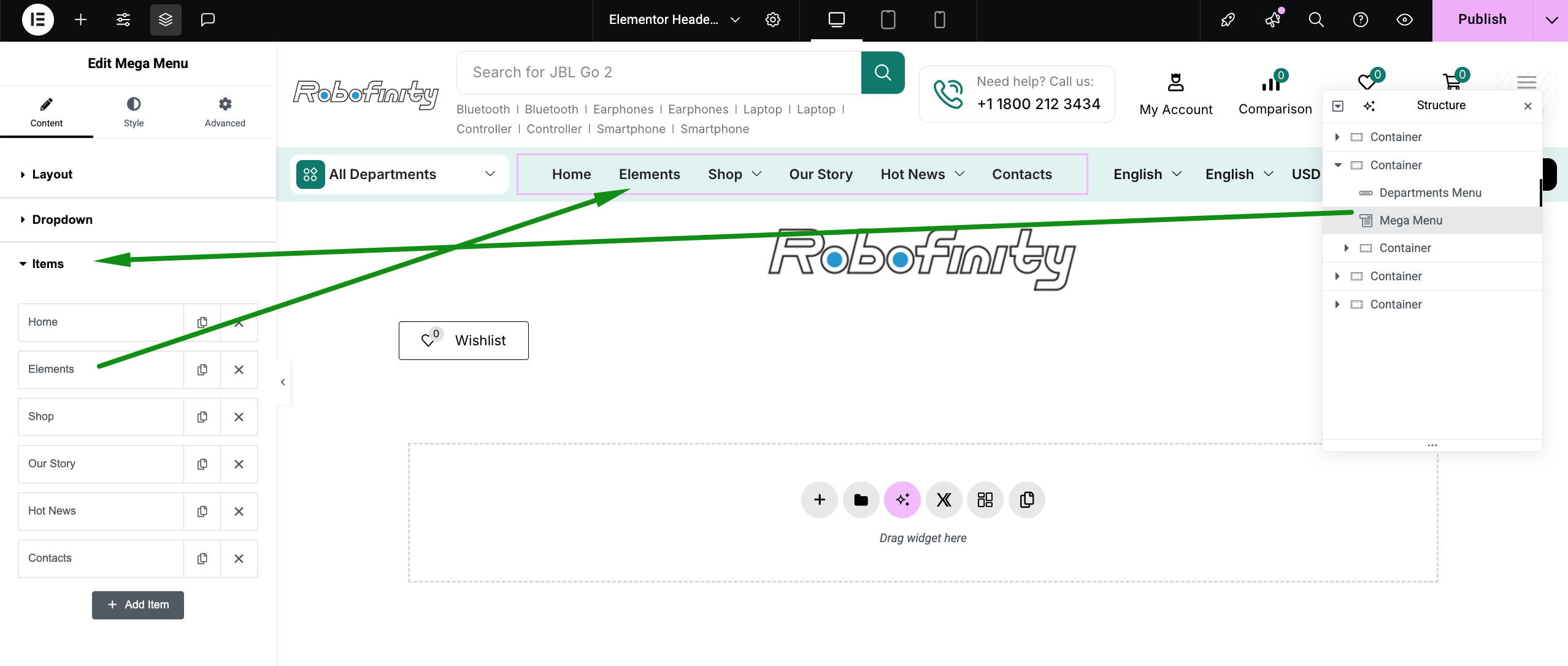This screenshot has width=1568, height=666.
Task: Click the Contacts link in the preview menu
Action: (x=1022, y=175)
